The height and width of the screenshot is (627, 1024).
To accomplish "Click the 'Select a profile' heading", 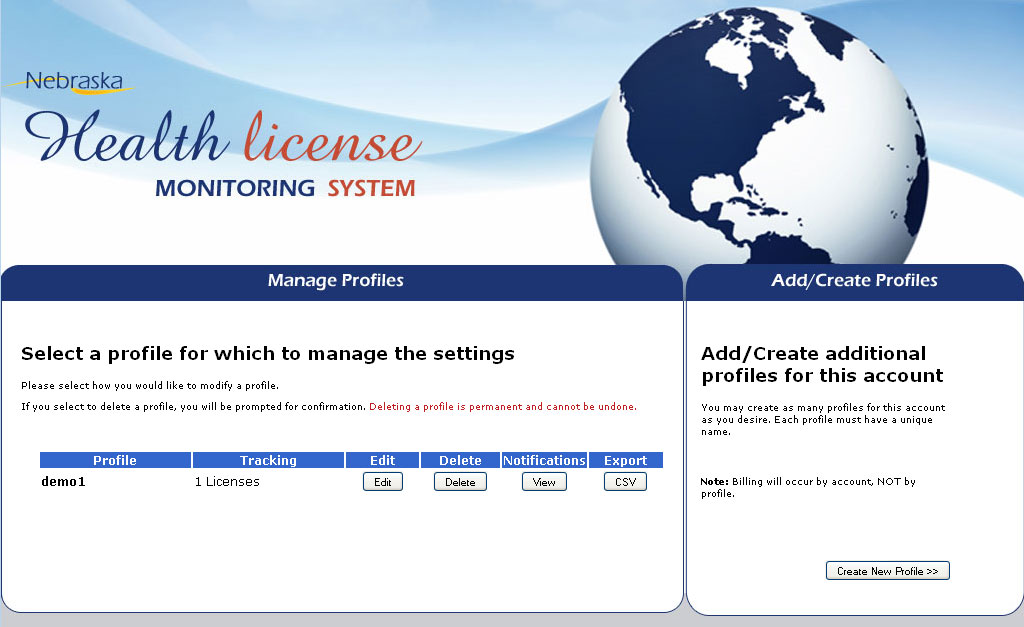I will (x=268, y=354).
